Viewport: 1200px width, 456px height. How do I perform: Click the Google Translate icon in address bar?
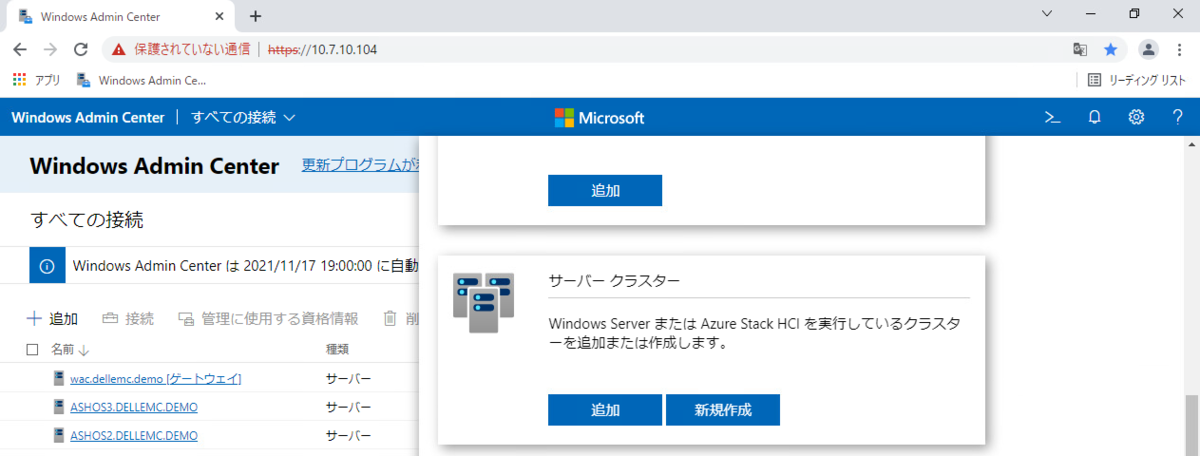[x=1080, y=49]
